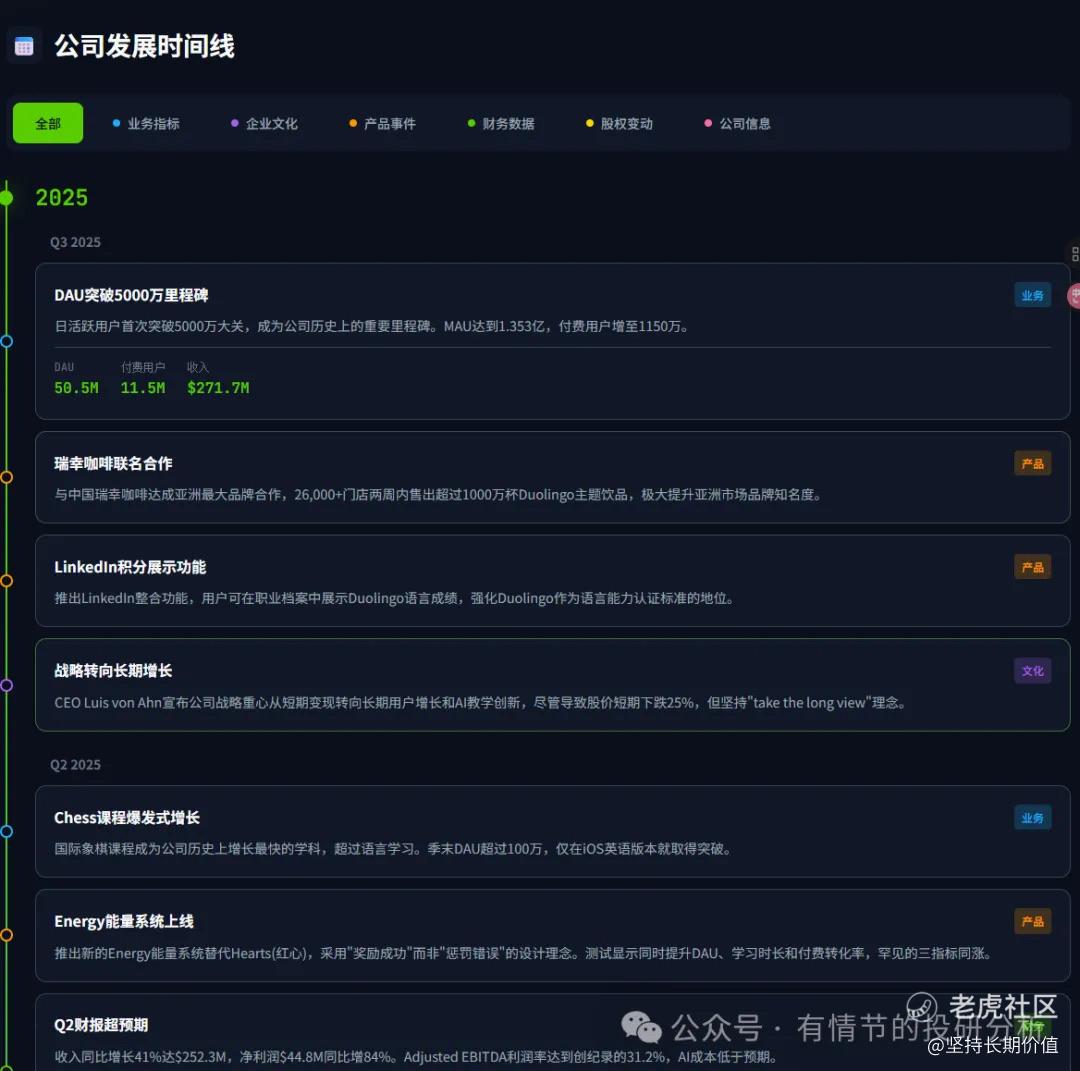The image size is (1080, 1071).
Task: Click the DAU value 50.5M
Action: pos(76,388)
